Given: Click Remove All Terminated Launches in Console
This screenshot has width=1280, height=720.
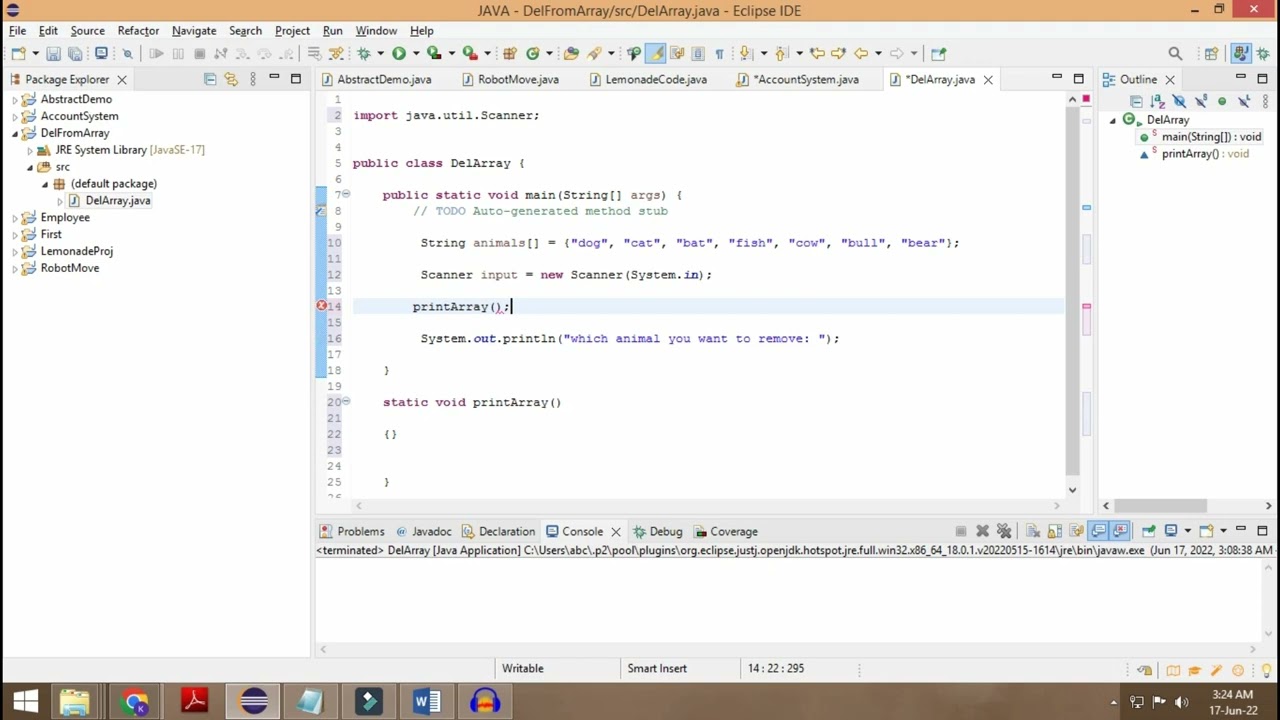Looking at the screenshot, I should (x=1004, y=531).
